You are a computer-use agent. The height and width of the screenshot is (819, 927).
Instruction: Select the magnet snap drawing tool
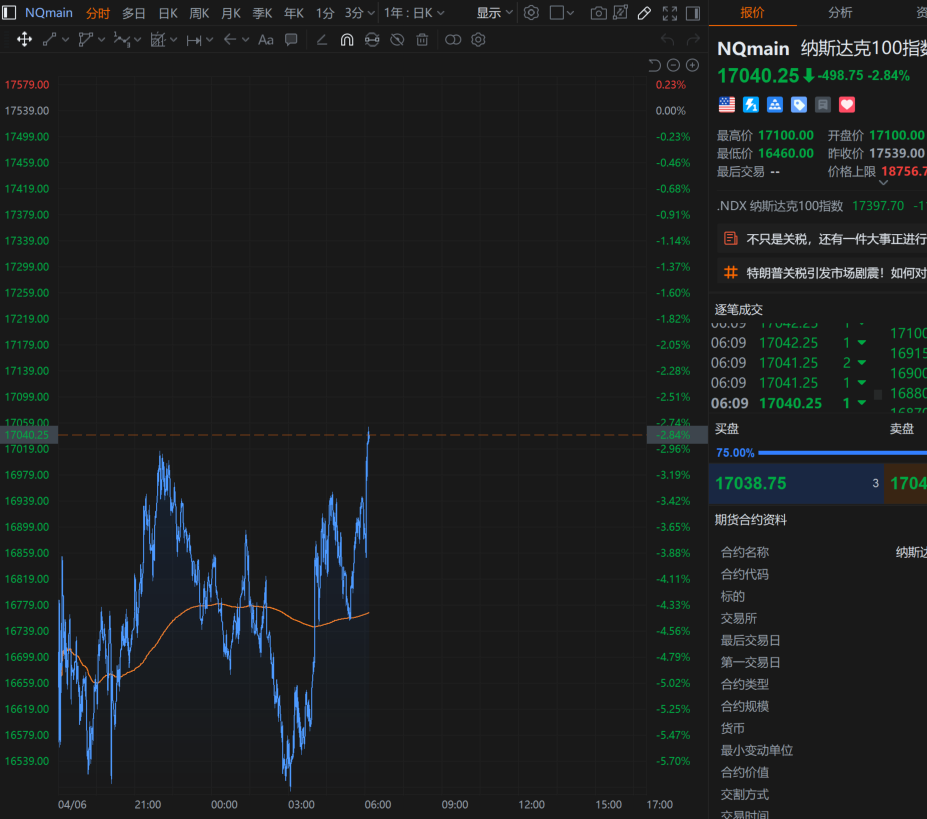(347, 40)
